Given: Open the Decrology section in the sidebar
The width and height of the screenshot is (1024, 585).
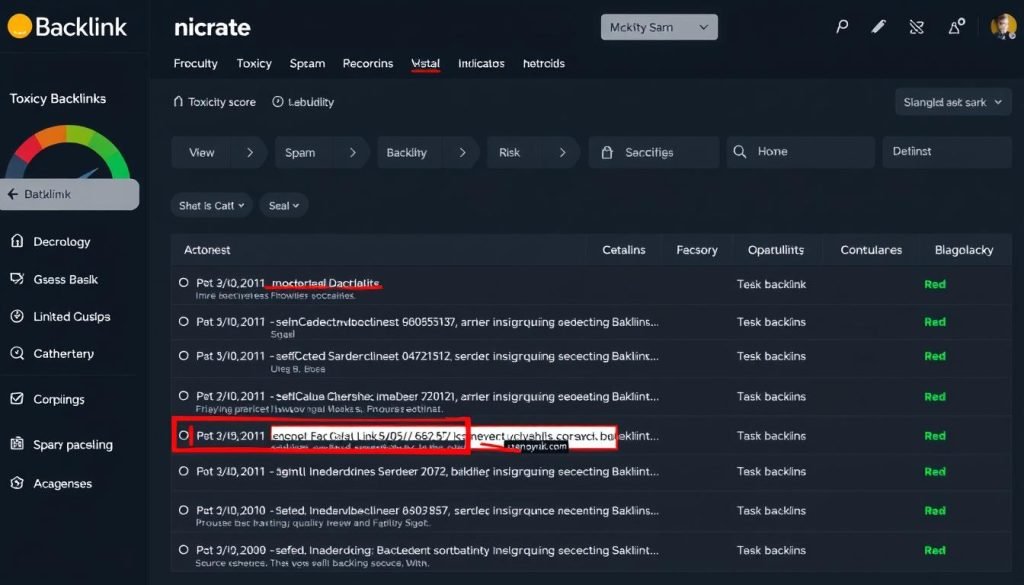Looking at the screenshot, I should 61,241.
